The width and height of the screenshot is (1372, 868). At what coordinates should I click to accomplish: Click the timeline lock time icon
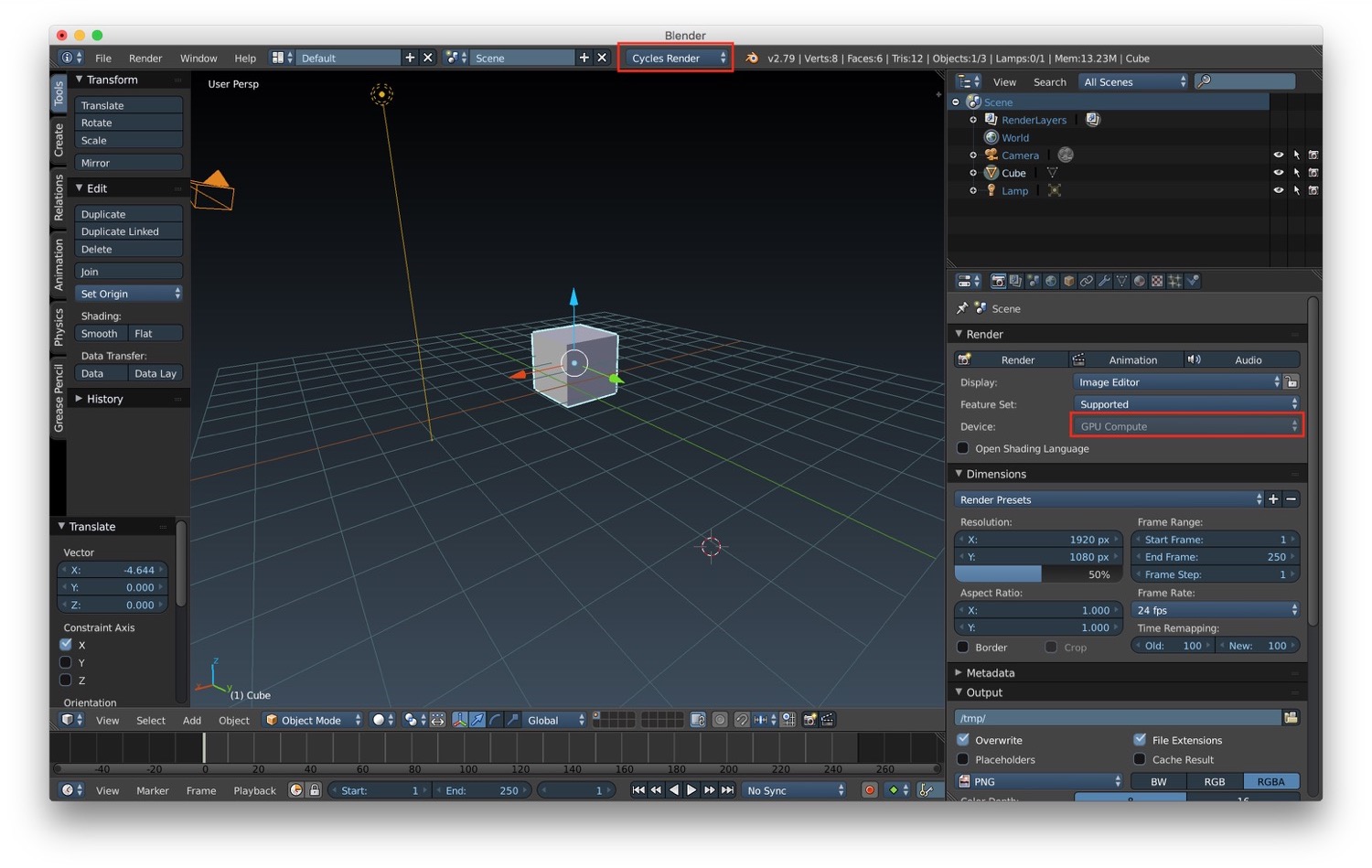(315, 790)
